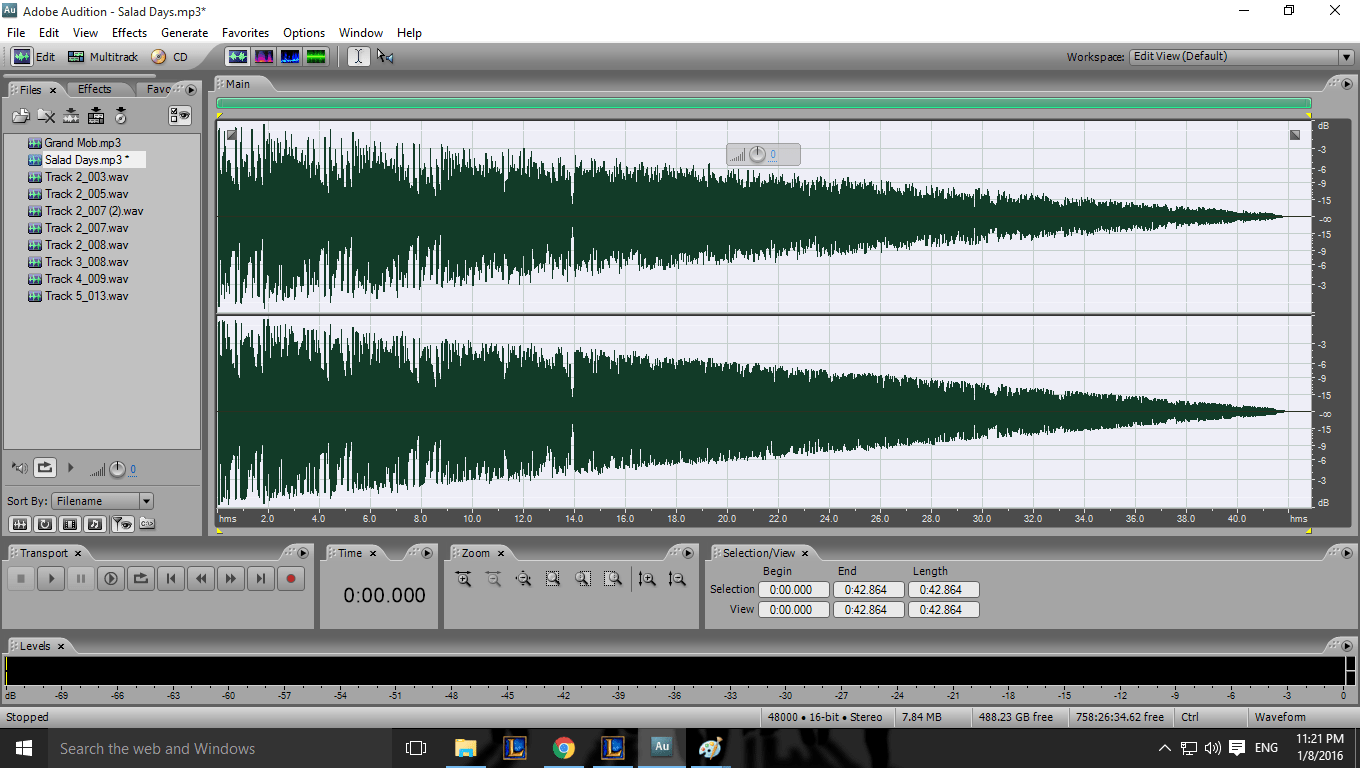
Task: Open full path options icon in Files panel
Action: pos(146,523)
